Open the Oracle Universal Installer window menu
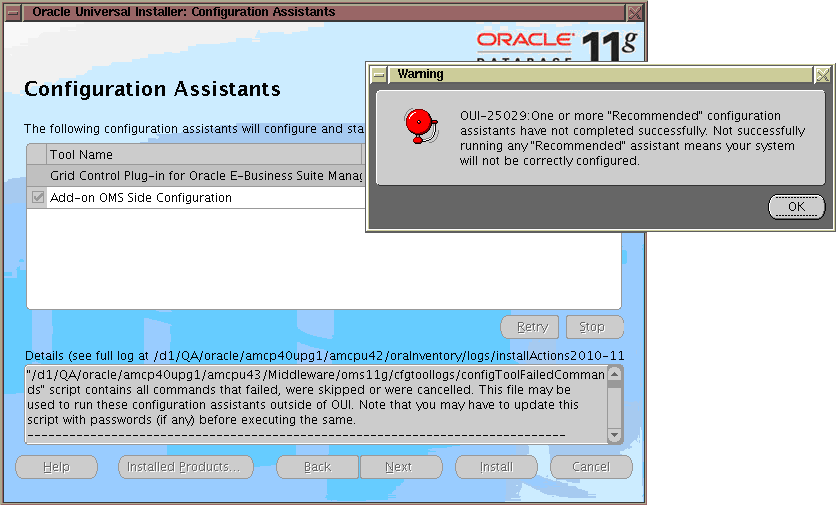The image size is (836, 505). (13, 12)
